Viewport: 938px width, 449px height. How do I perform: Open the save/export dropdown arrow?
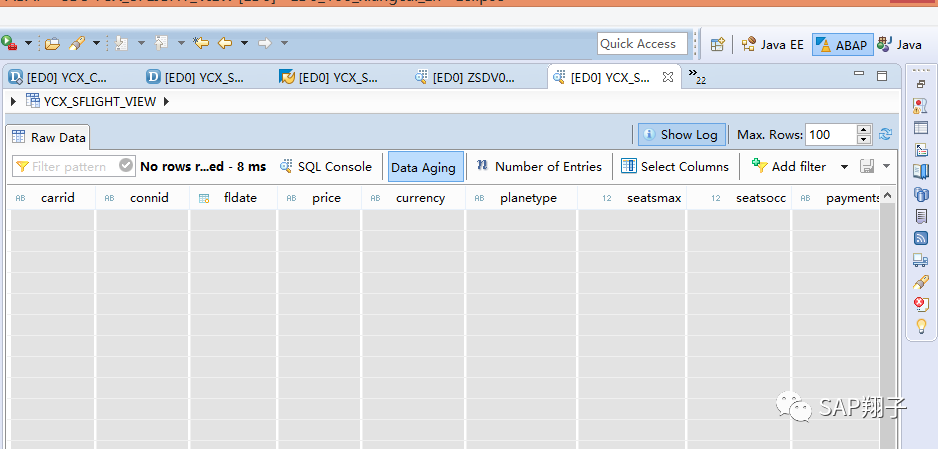[x=887, y=167]
